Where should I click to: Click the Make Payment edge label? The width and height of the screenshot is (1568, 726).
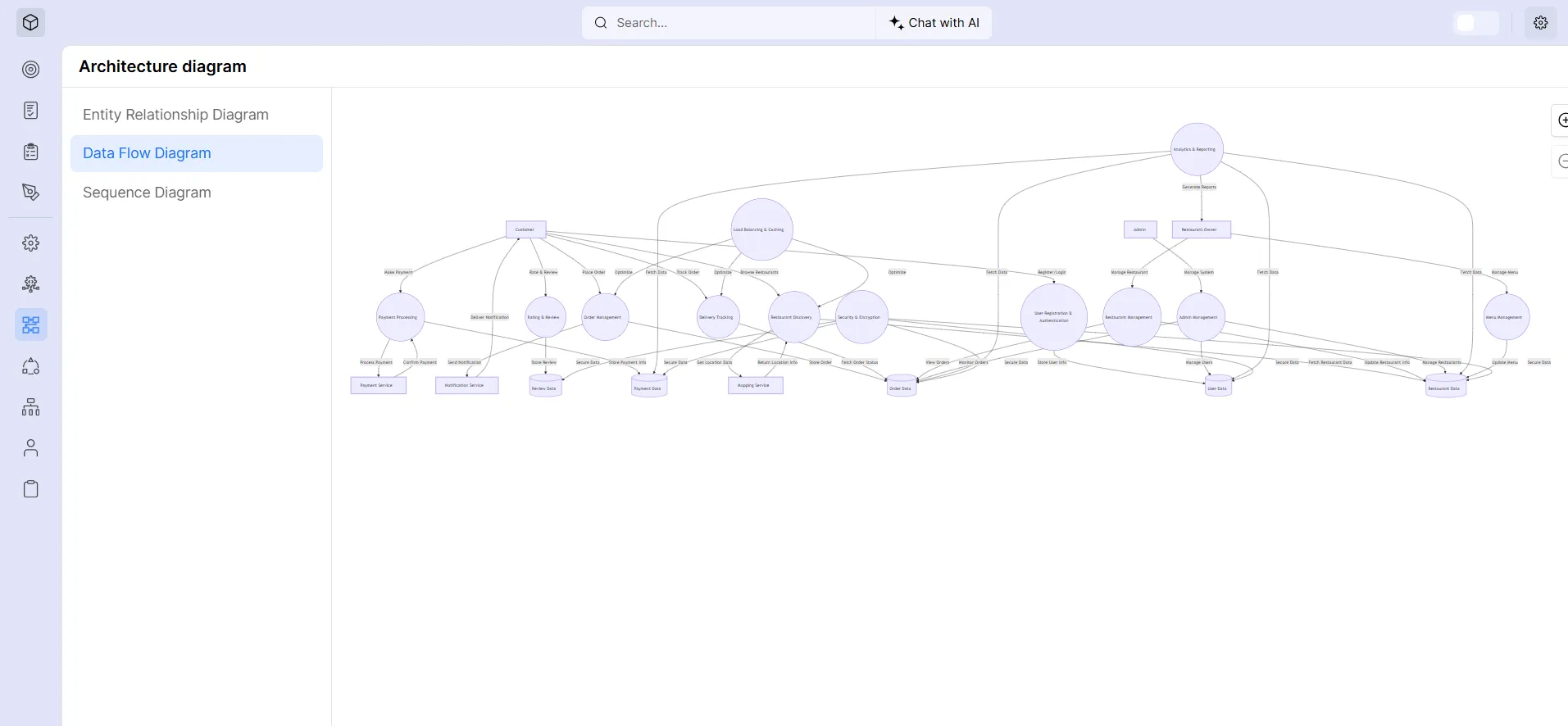click(x=398, y=272)
